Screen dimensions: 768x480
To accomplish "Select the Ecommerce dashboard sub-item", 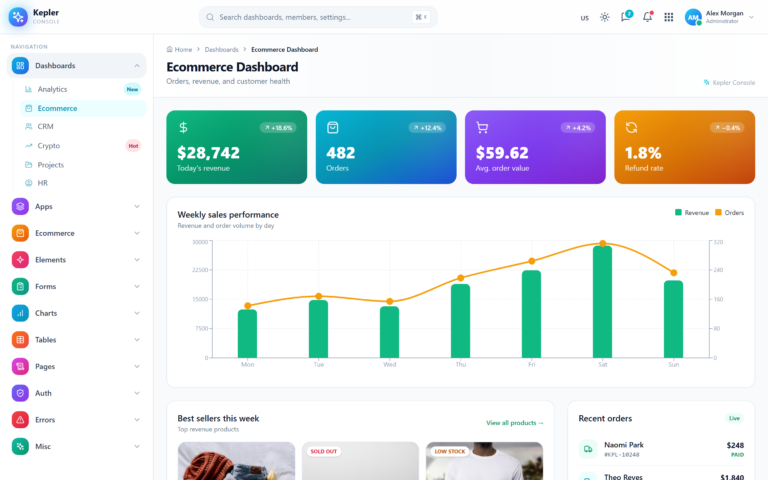I will coord(83,108).
